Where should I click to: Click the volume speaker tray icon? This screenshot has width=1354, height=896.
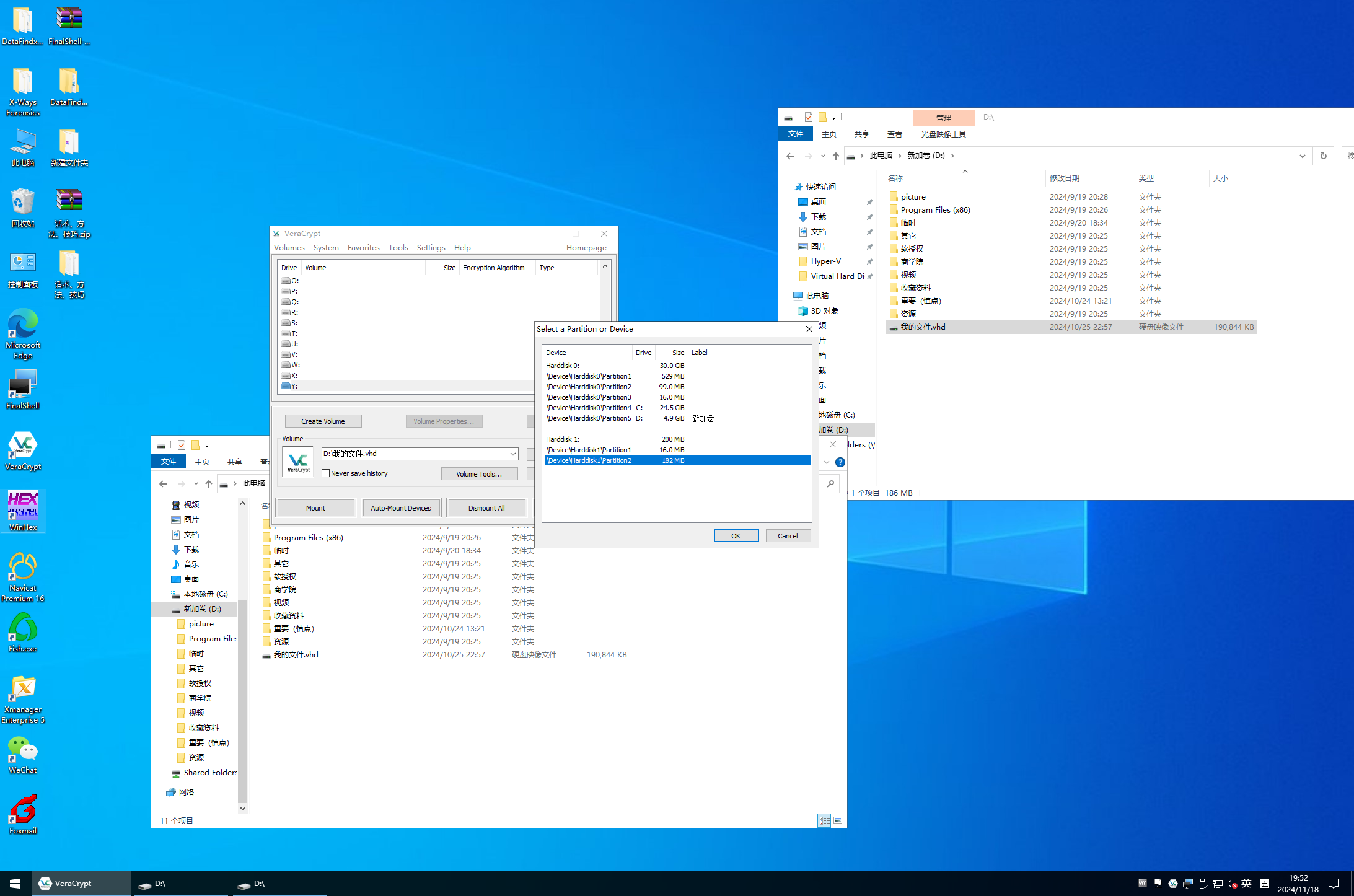(x=1232, y=884)
